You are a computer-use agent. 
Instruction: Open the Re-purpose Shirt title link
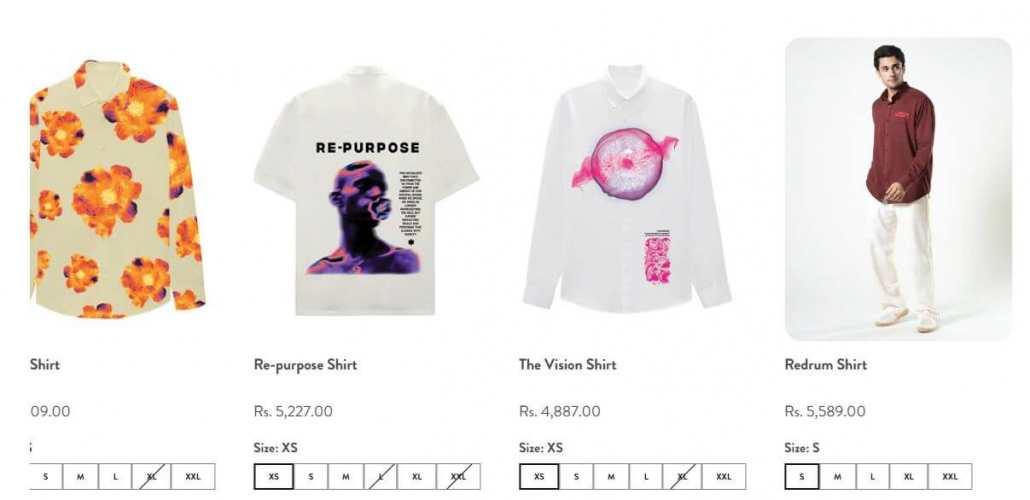click(x=305, y=365)
